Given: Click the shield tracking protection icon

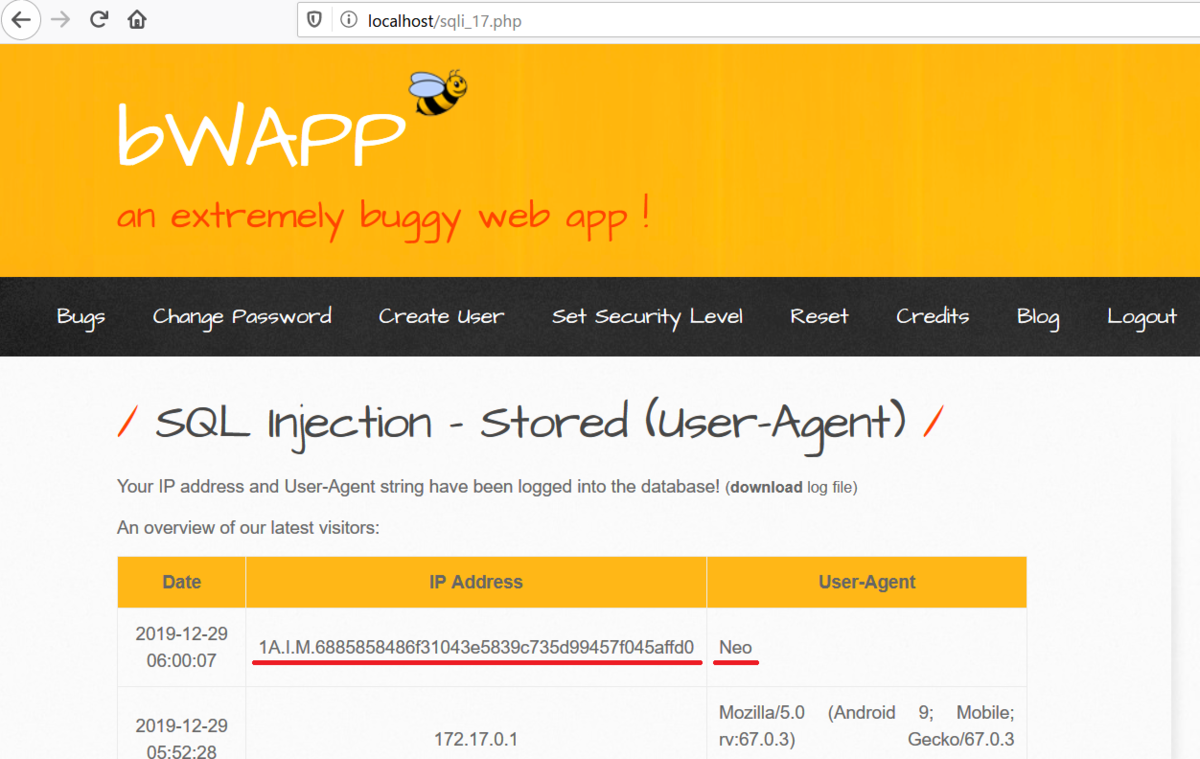Looking at the screenshot, I should tap(314, 20).
